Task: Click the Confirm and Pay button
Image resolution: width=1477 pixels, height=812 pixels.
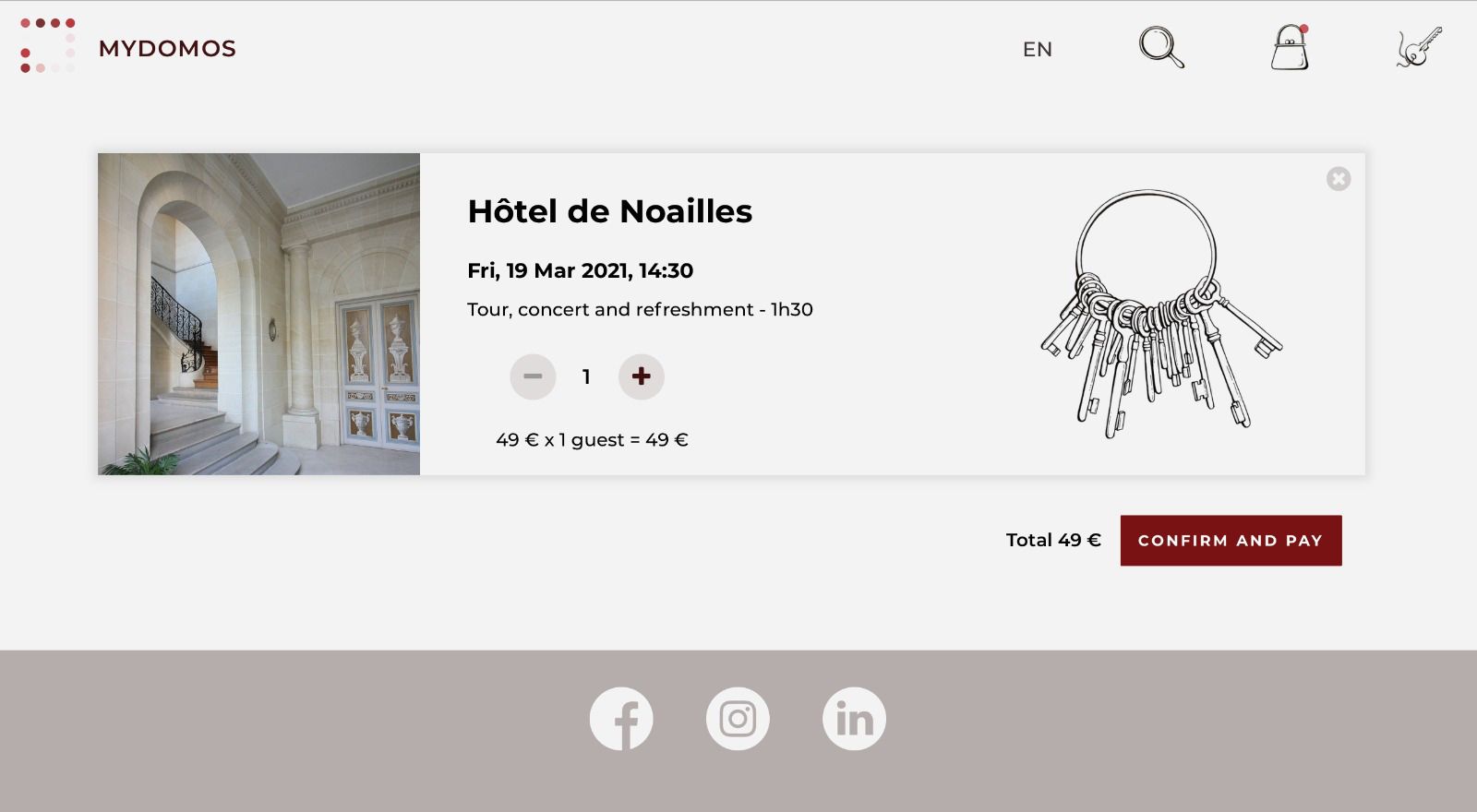Action: pos(1231,541)
